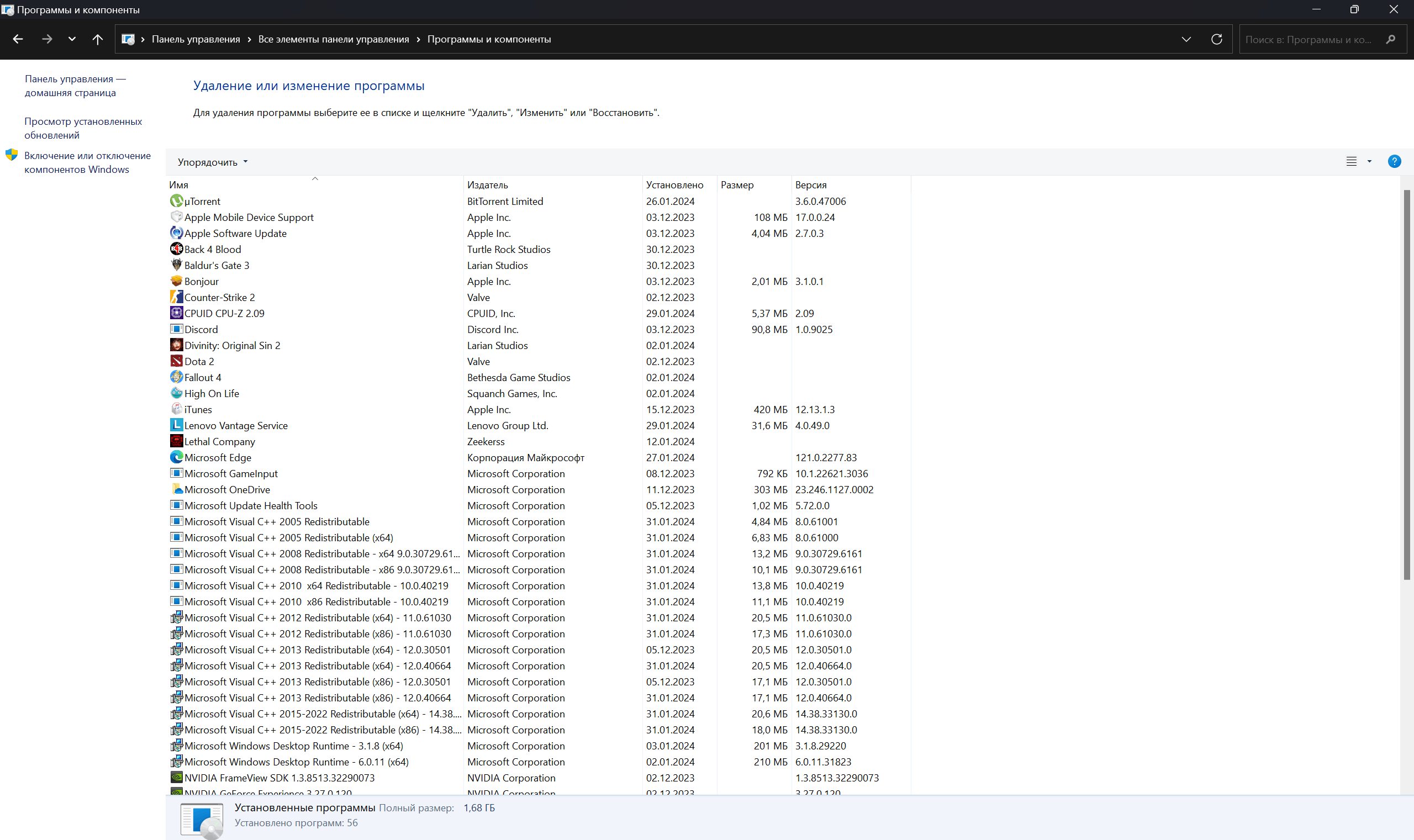1414x840 pixels.
Task: Click the NVIDIA FrameView SDK icon
Action: 176,778
